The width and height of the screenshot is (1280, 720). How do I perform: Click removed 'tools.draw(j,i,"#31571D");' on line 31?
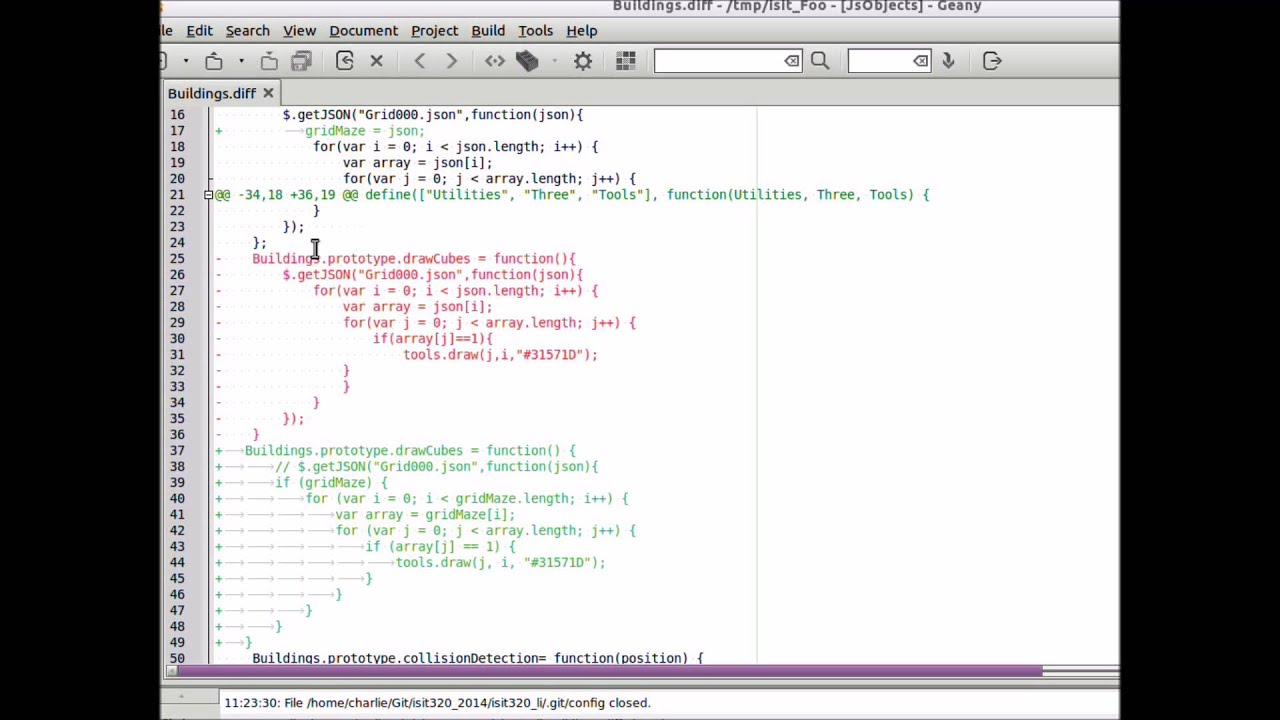(x=500, y=355)
